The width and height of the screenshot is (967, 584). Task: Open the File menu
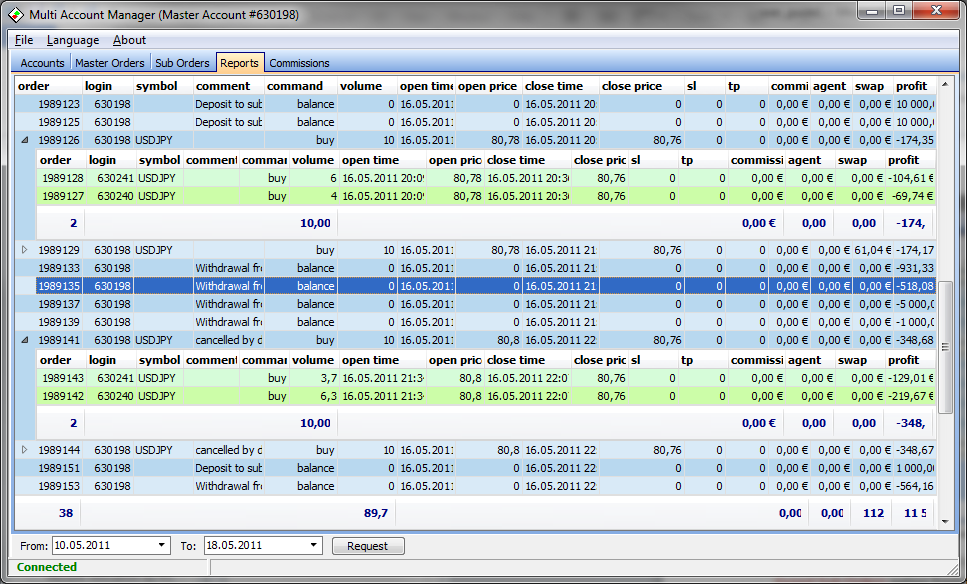(23, 40)
